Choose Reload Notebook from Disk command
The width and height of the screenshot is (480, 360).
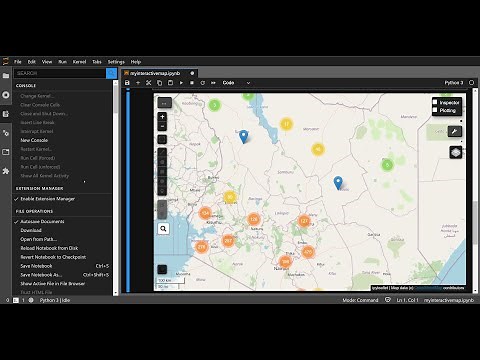[49, 248]
